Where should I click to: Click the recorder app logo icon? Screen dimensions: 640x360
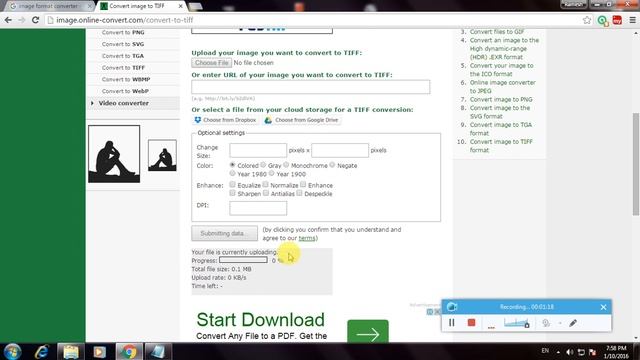tap(451, 307)
